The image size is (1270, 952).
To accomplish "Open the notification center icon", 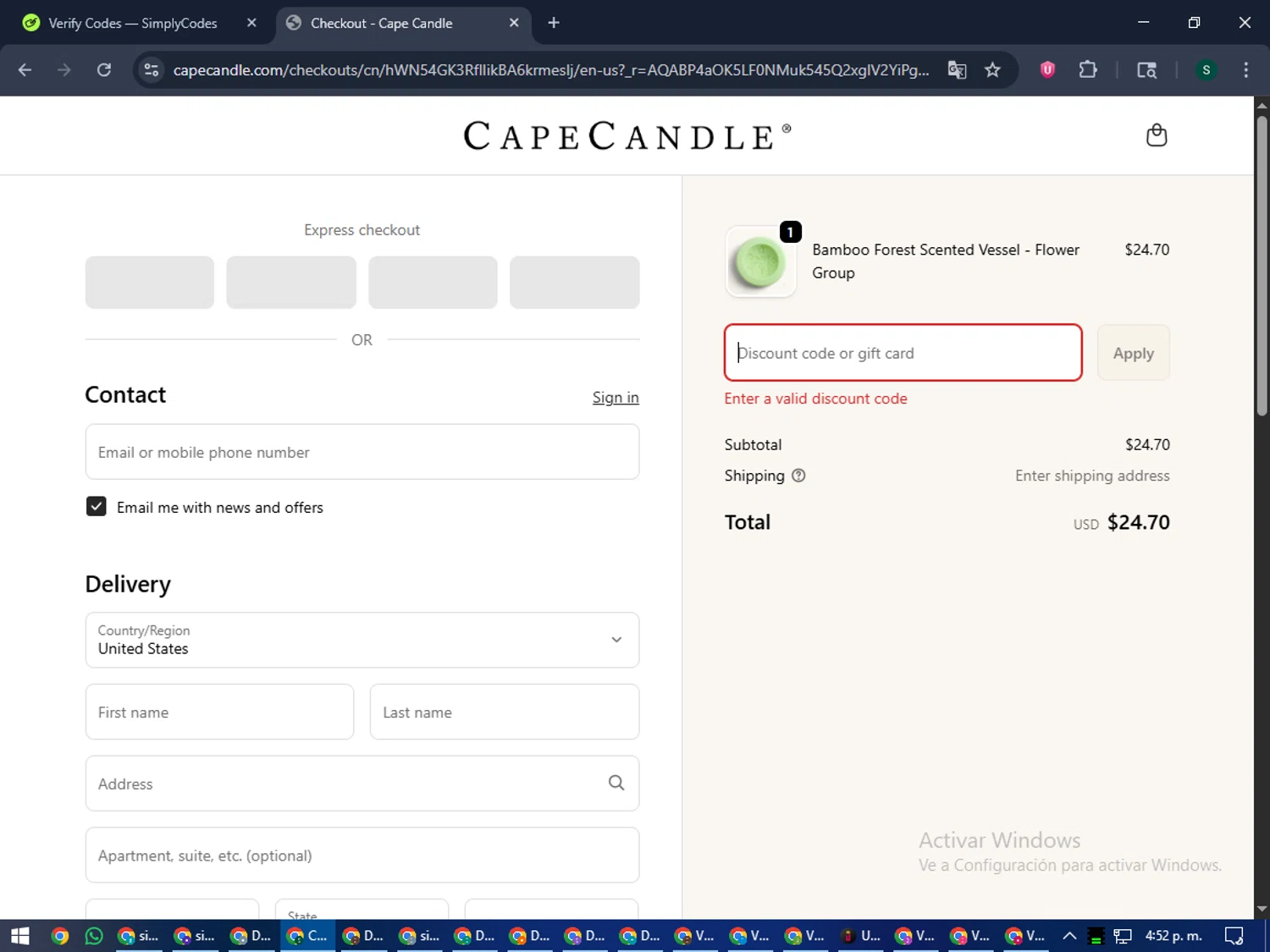I will pos(1234,936).
